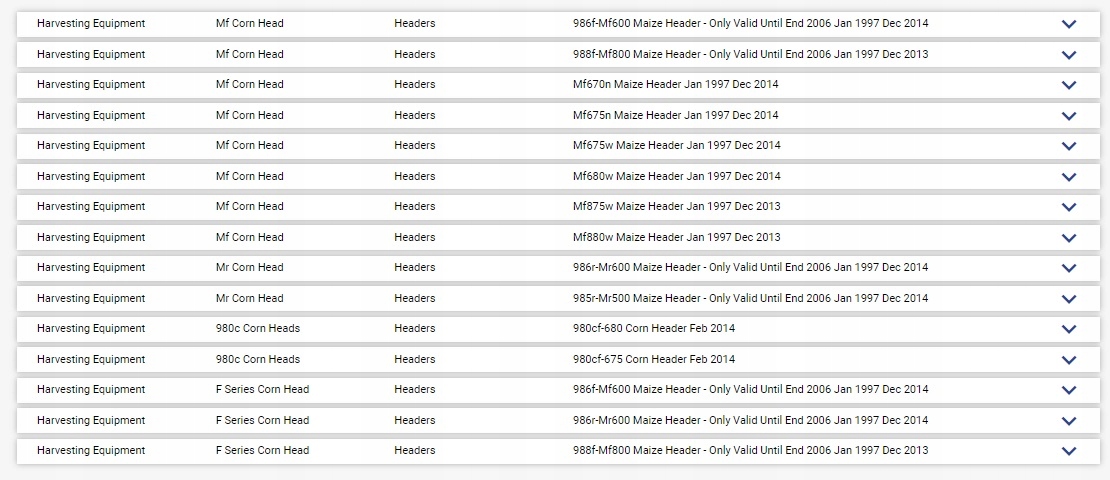This screenshot has width=1110, height=480.
Task: Expand the 980cf-680 Corn Header row chevron
Action: pos(1069,329)
